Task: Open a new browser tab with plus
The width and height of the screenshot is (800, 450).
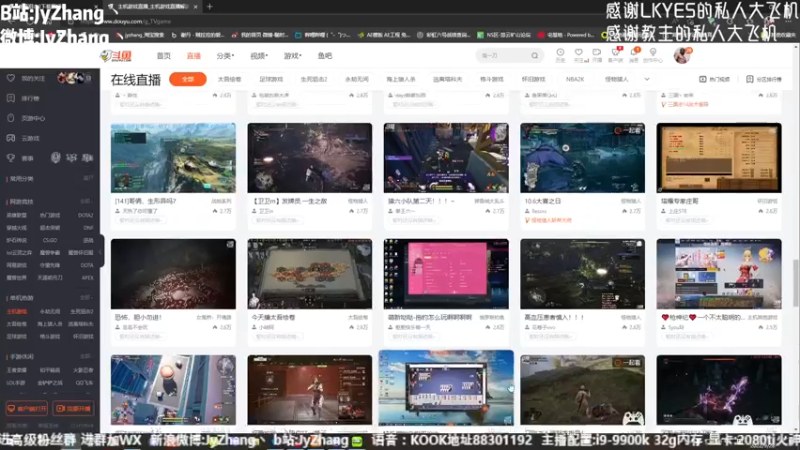Action: (209, 7)
